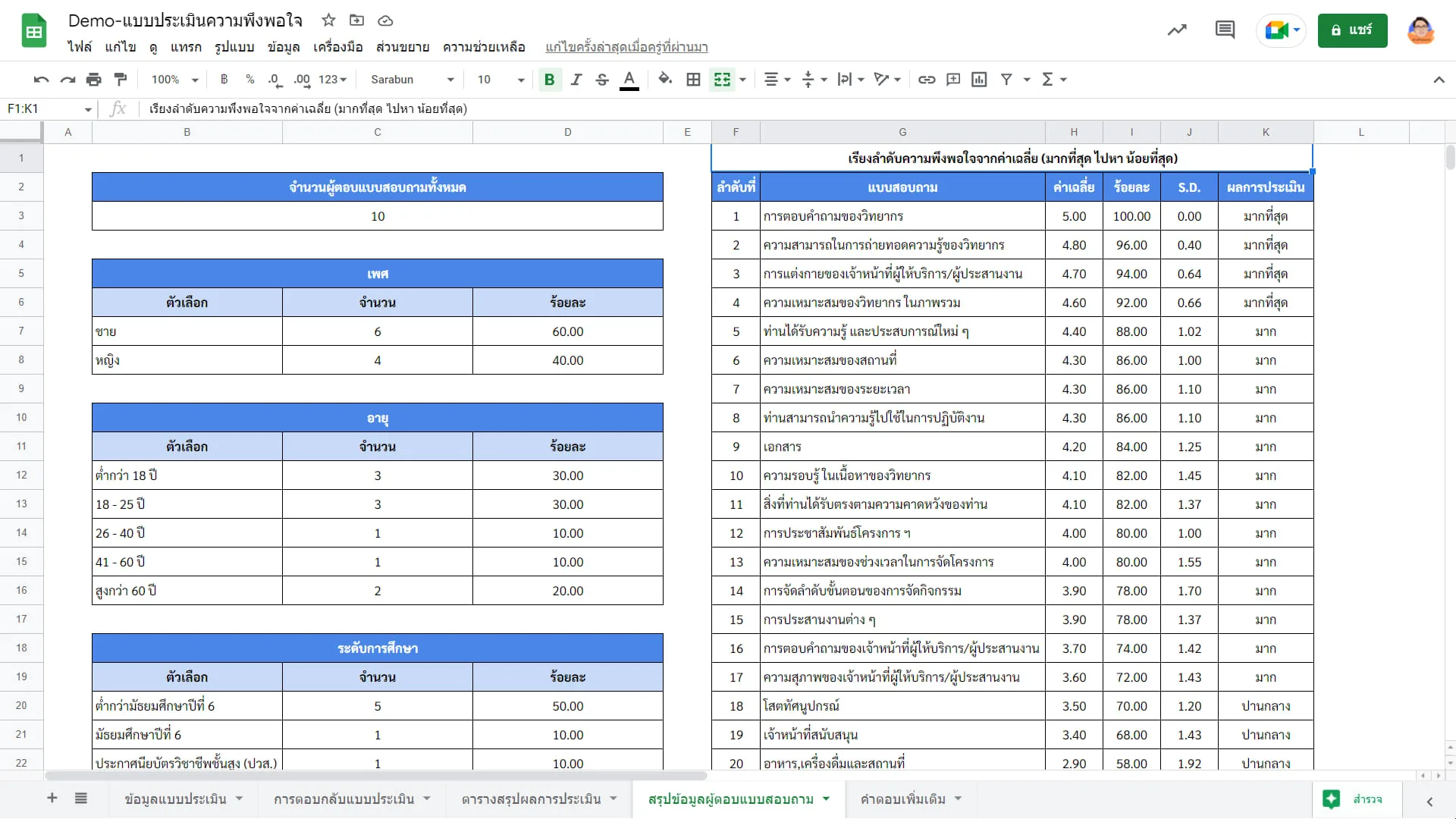Screen dimensions: 1456x819
Task: Open the รูปแบบ menu
Action: tap(234, 47)
